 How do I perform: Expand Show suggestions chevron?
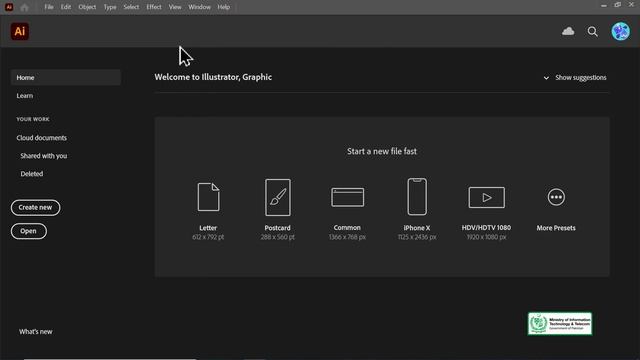[x=546, y=78]
